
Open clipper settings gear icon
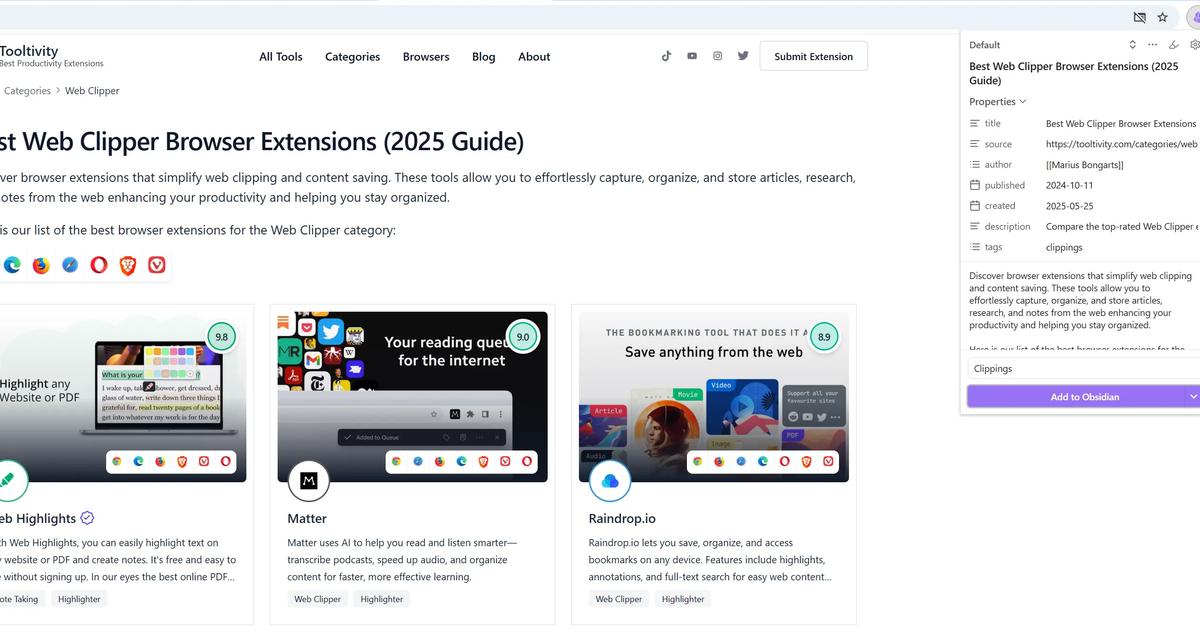tap(1195, 45)
